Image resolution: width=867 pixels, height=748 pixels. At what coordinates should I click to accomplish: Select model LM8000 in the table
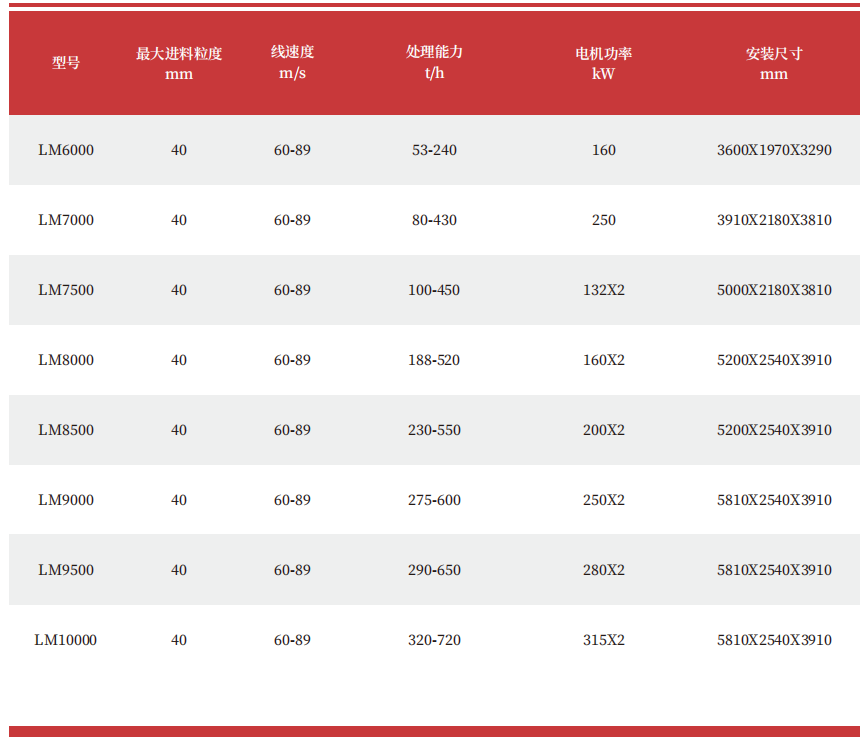pyautogui.click(x=66, y=360)
